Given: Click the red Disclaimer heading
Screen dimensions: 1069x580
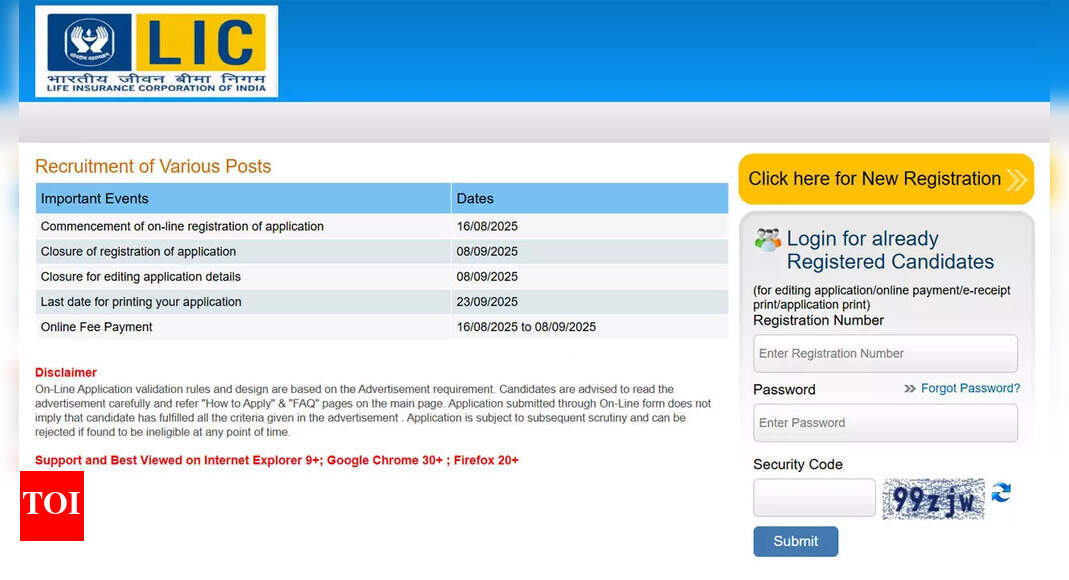Looking at the screenshot, I should click(x=66, y=372).
